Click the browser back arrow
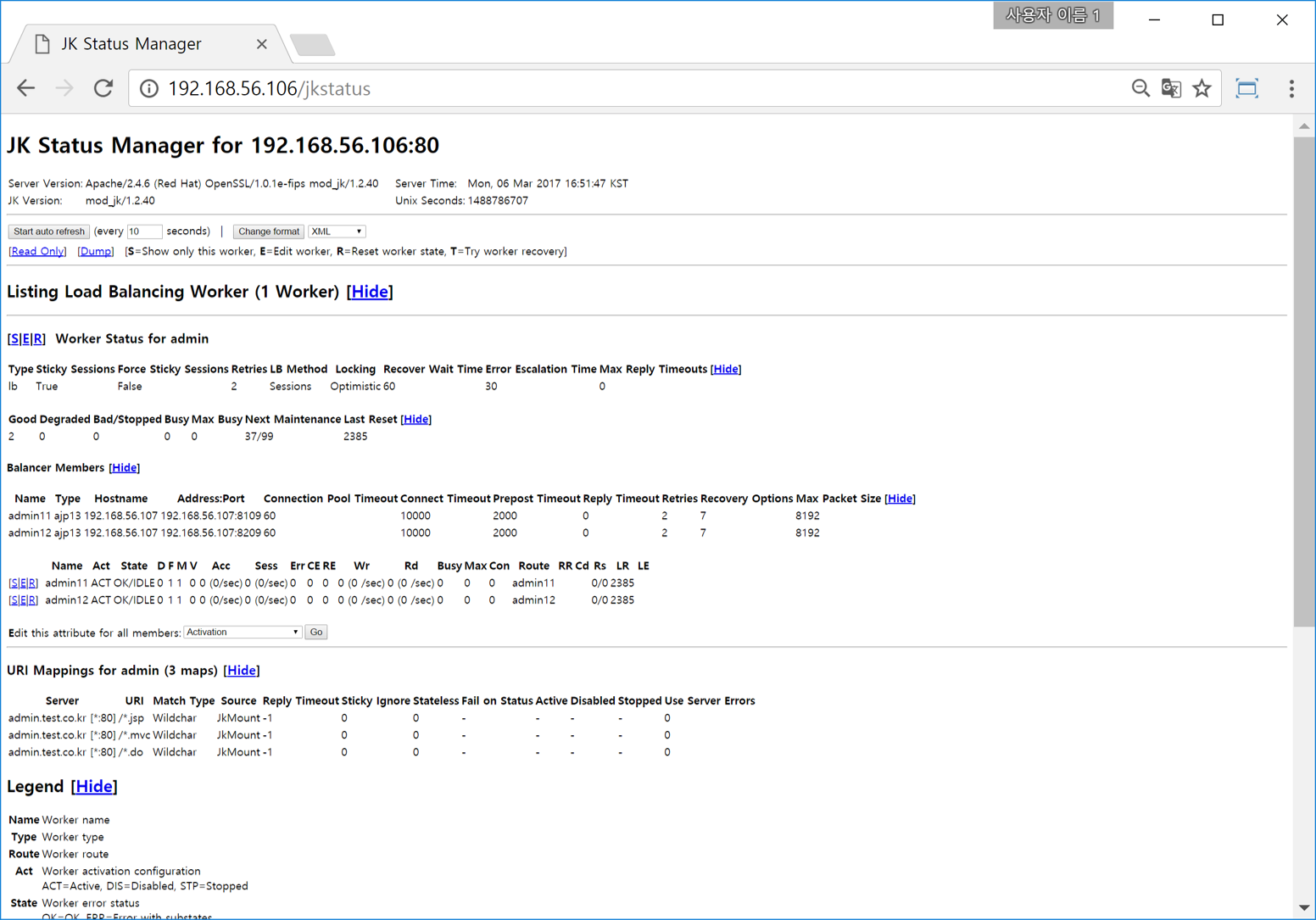This screenshot has width=1316, height=920. pyautogui.click(x=26, y=88)
